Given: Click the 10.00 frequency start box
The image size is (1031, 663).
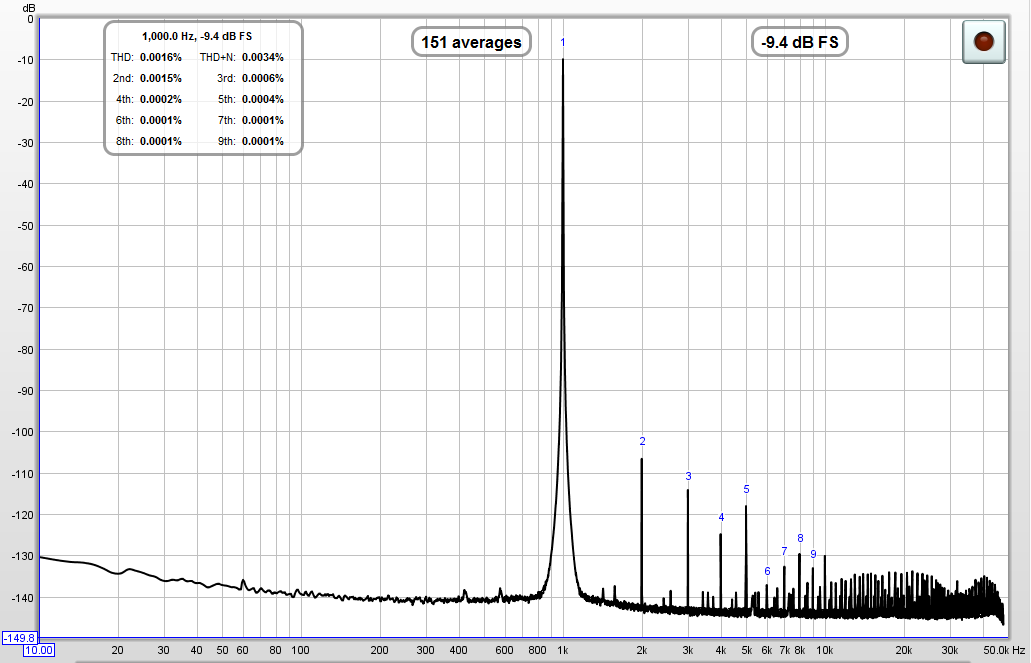Looking at the screenshot, I should 39,651.
